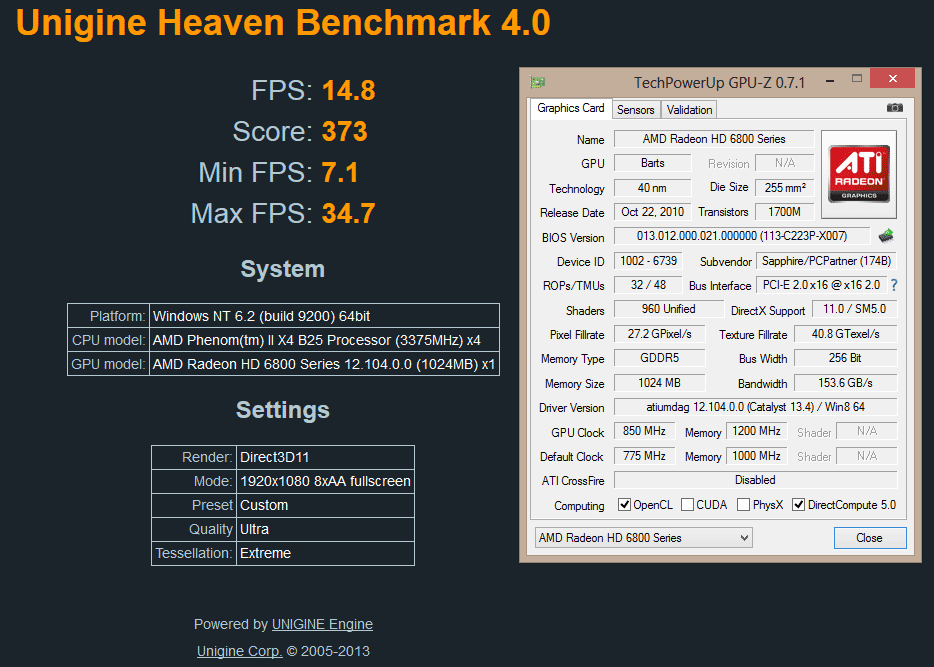Switch to the Validation tab

(x=689, y=110)
